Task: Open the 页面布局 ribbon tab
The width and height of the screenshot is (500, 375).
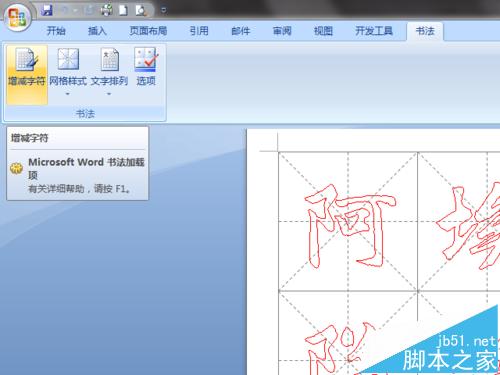Action: click(x=148, y=31)
